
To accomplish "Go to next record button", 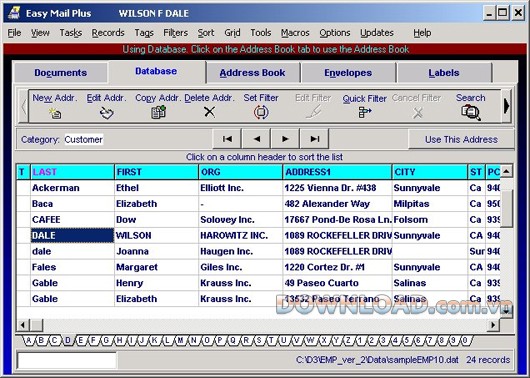I will (285, 139).
